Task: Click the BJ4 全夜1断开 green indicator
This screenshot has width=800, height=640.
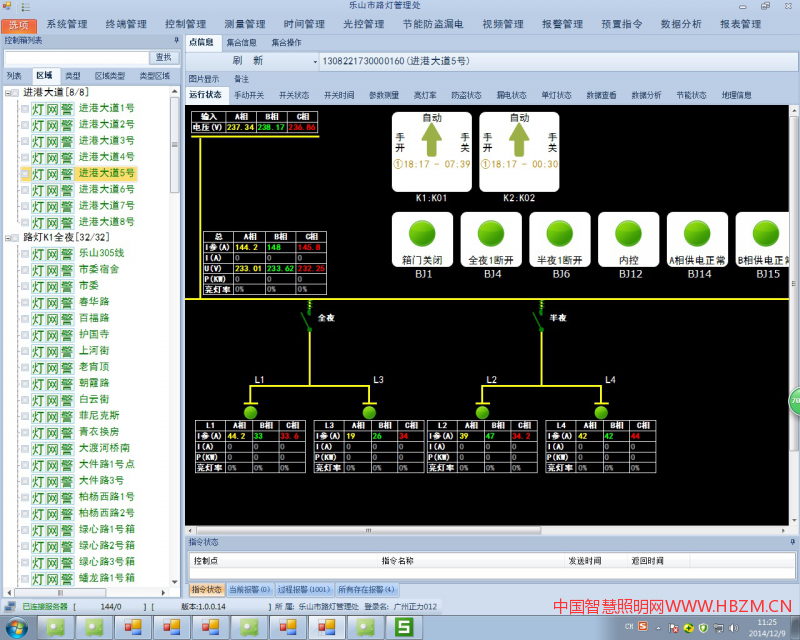Action: [x=490, y=234]
